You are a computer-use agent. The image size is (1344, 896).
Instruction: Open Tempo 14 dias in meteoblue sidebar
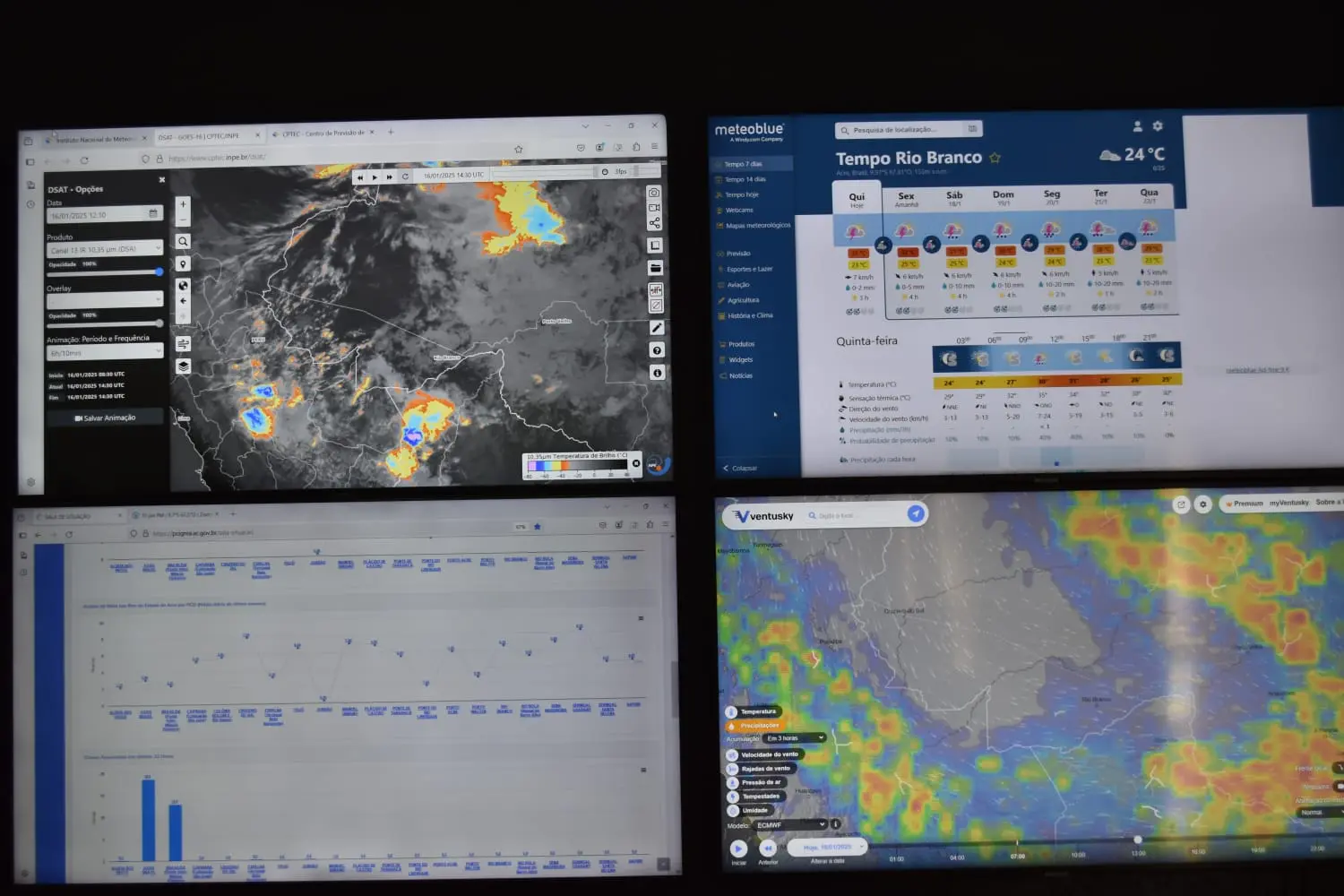pyautogui.click(x=745, y=179)
